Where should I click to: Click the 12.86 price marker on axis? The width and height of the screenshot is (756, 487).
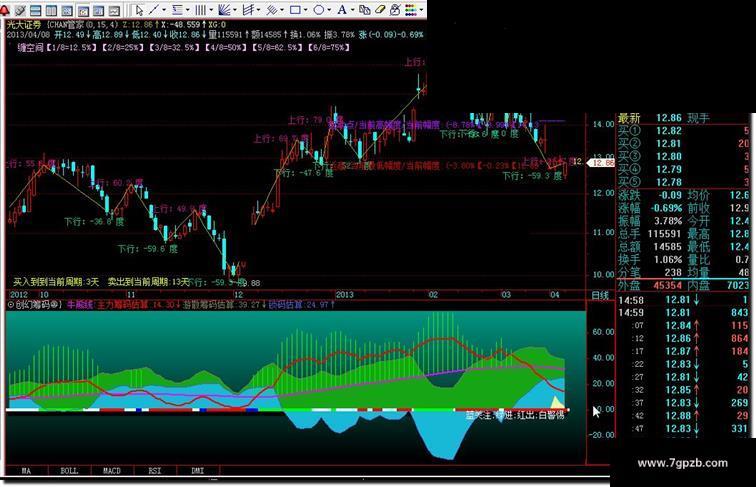point(601,163)
